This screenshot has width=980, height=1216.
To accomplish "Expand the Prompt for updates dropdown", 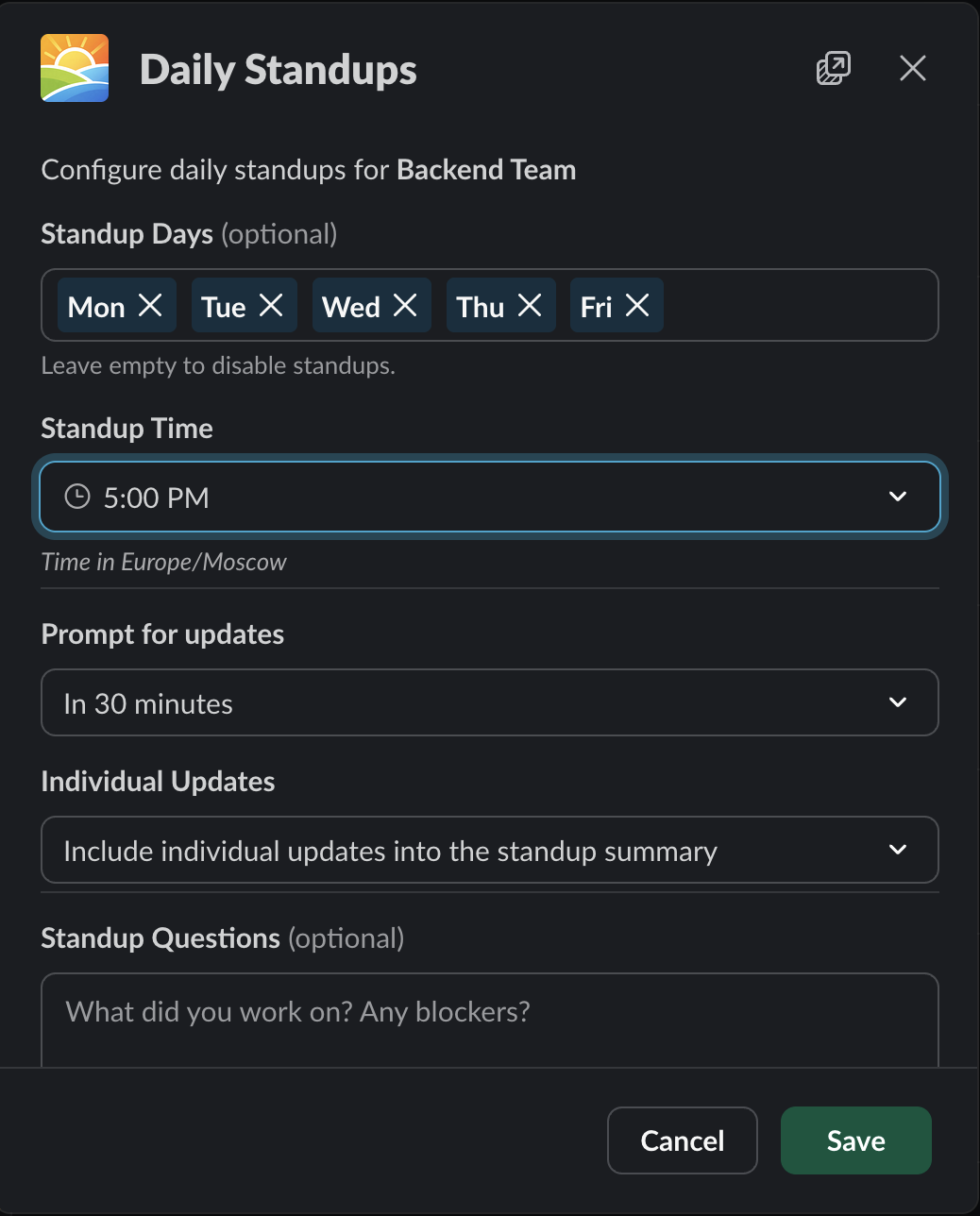I will (472, 702).
